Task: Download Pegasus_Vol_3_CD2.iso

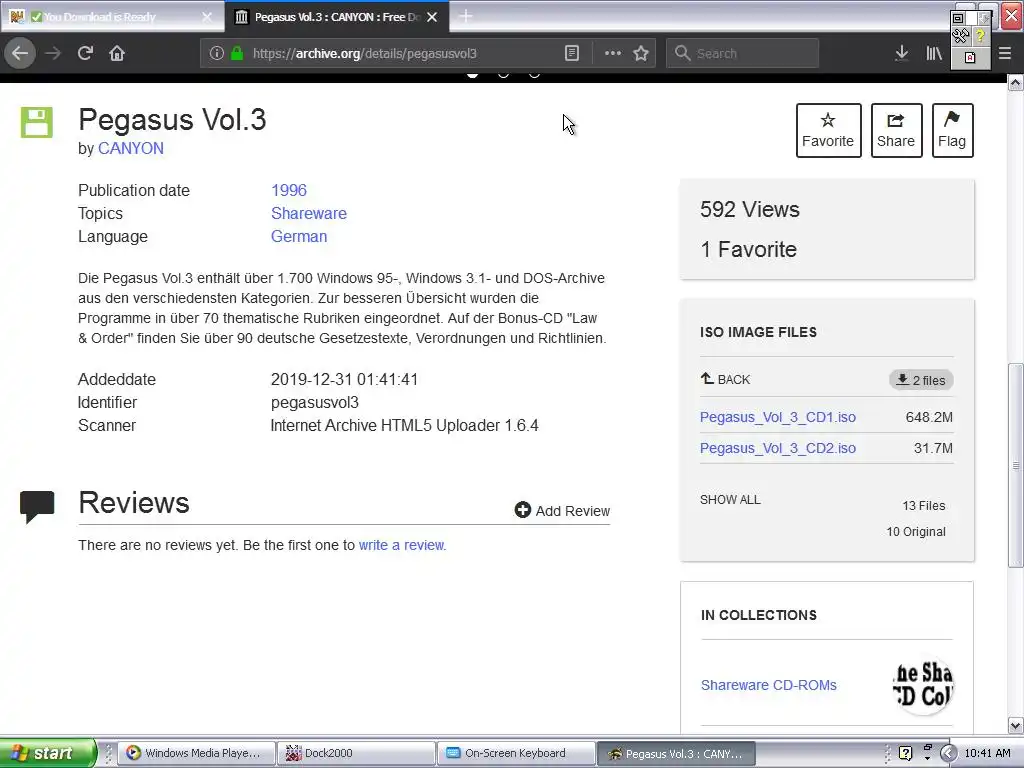Action: click(x=778, y=448)
